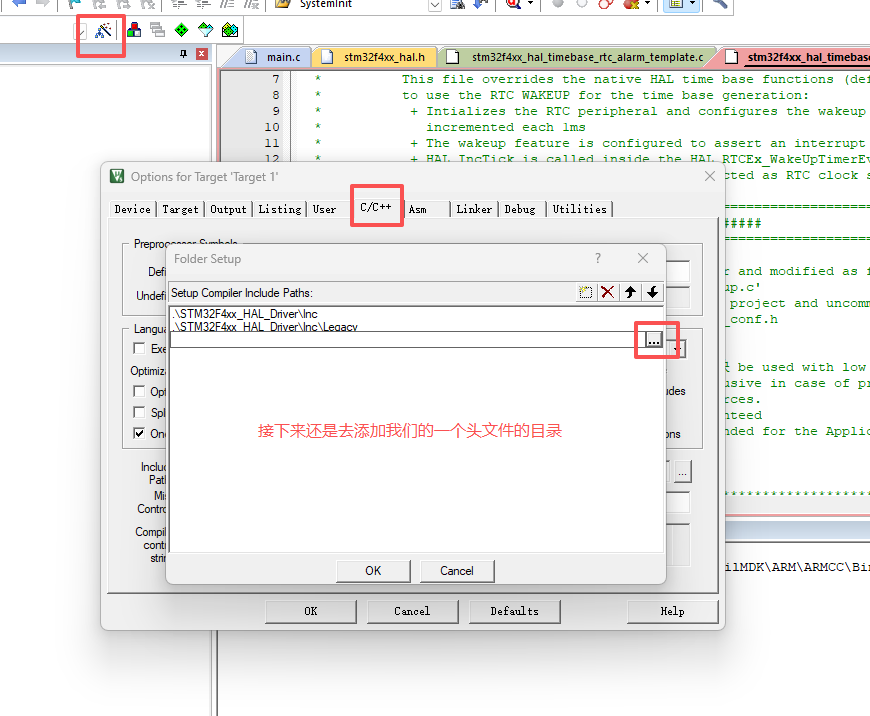The height and width of the screenshot is (716, 870).
Task: Open the main.c editor tab
Action: (x=283, y=57)
